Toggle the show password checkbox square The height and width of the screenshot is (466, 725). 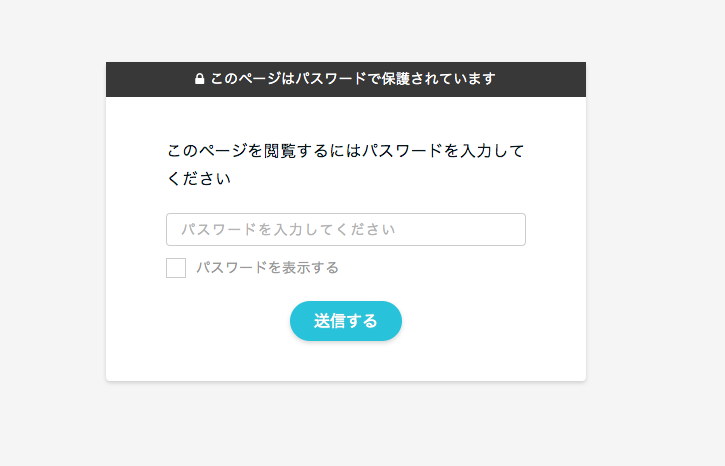point(176,268)
